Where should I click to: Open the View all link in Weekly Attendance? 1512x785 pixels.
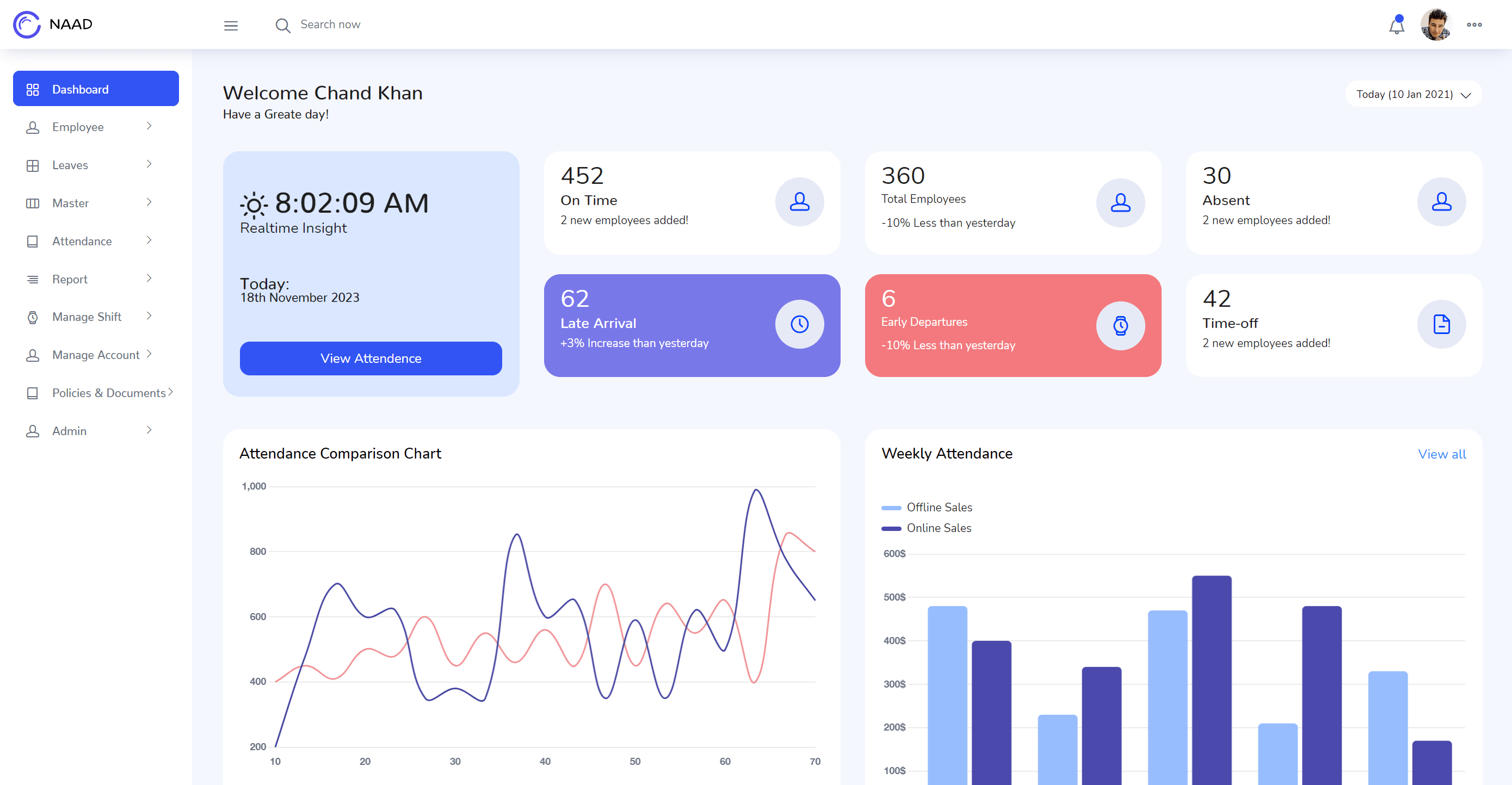coord(1442,454)
